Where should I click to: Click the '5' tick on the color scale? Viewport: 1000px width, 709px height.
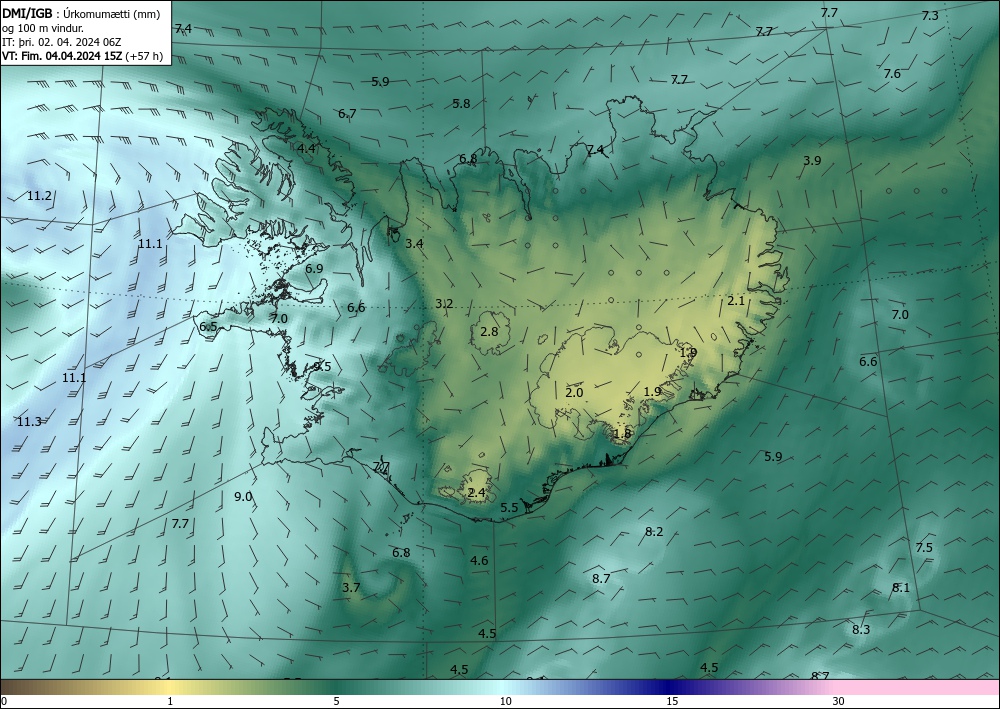click(x=336, y=702)
